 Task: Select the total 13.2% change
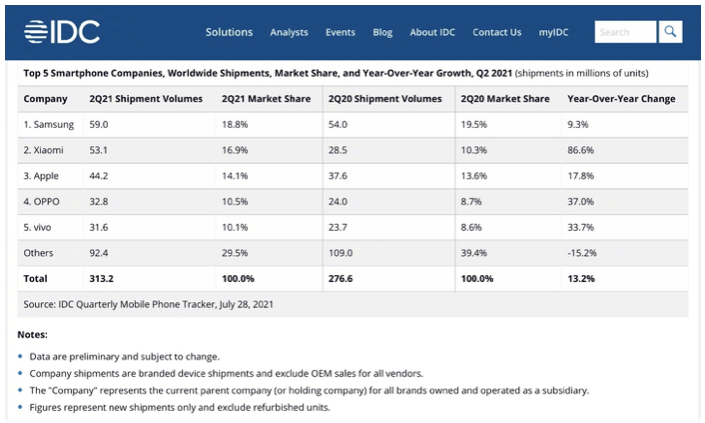click(581, 278)
